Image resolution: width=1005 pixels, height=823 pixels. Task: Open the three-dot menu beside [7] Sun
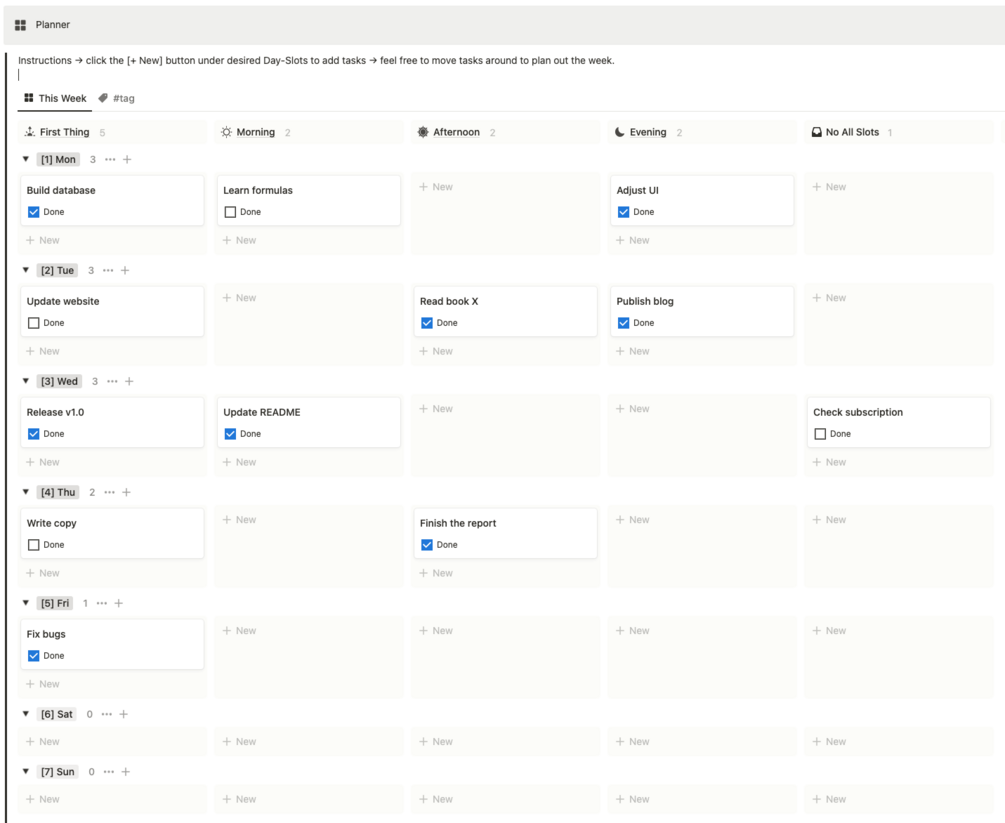point(109,772)
